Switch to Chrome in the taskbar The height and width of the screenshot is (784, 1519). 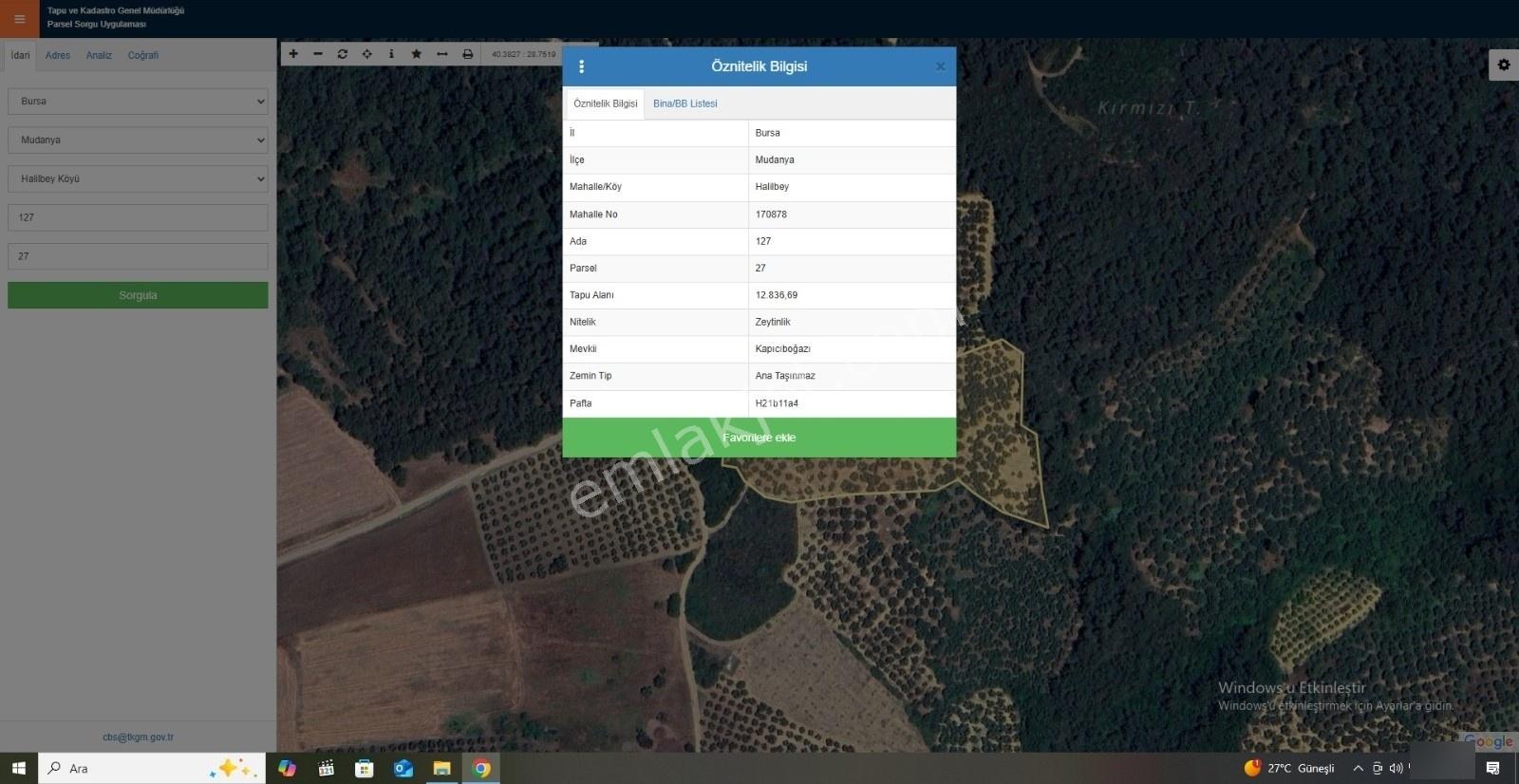[x=481, y=768]
